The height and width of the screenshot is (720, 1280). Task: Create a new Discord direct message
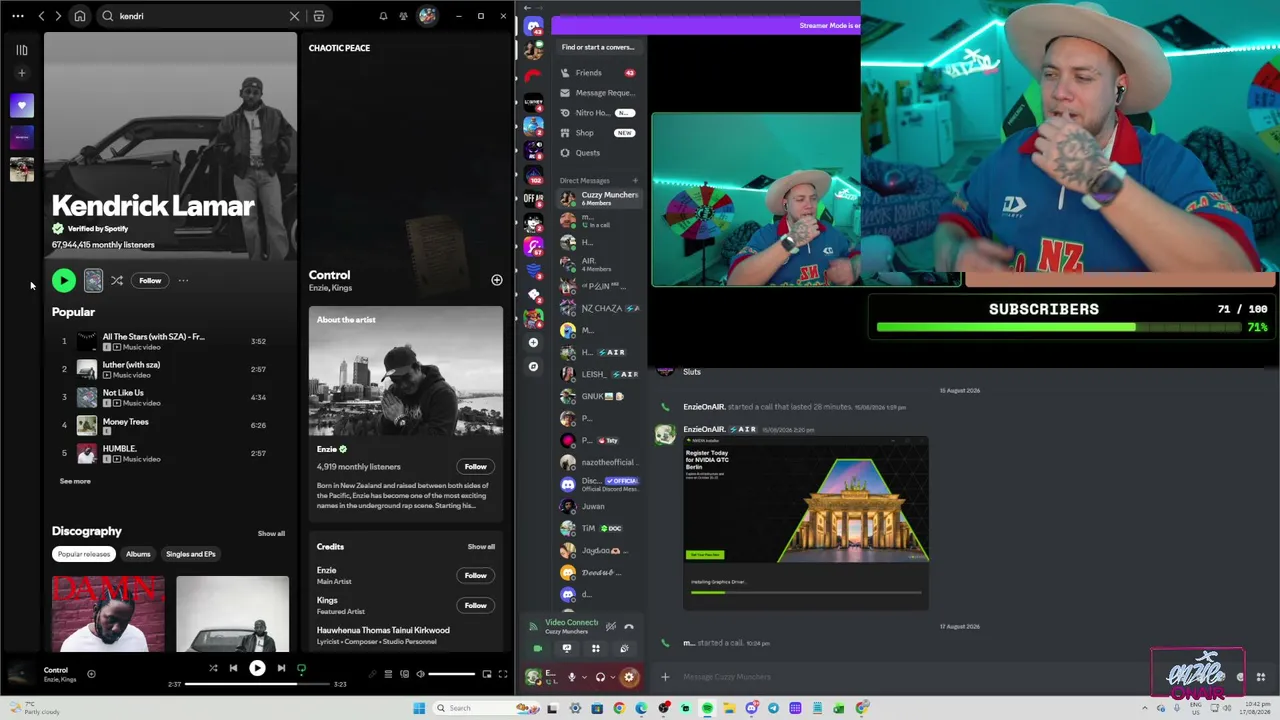click(x=635, y=181)
